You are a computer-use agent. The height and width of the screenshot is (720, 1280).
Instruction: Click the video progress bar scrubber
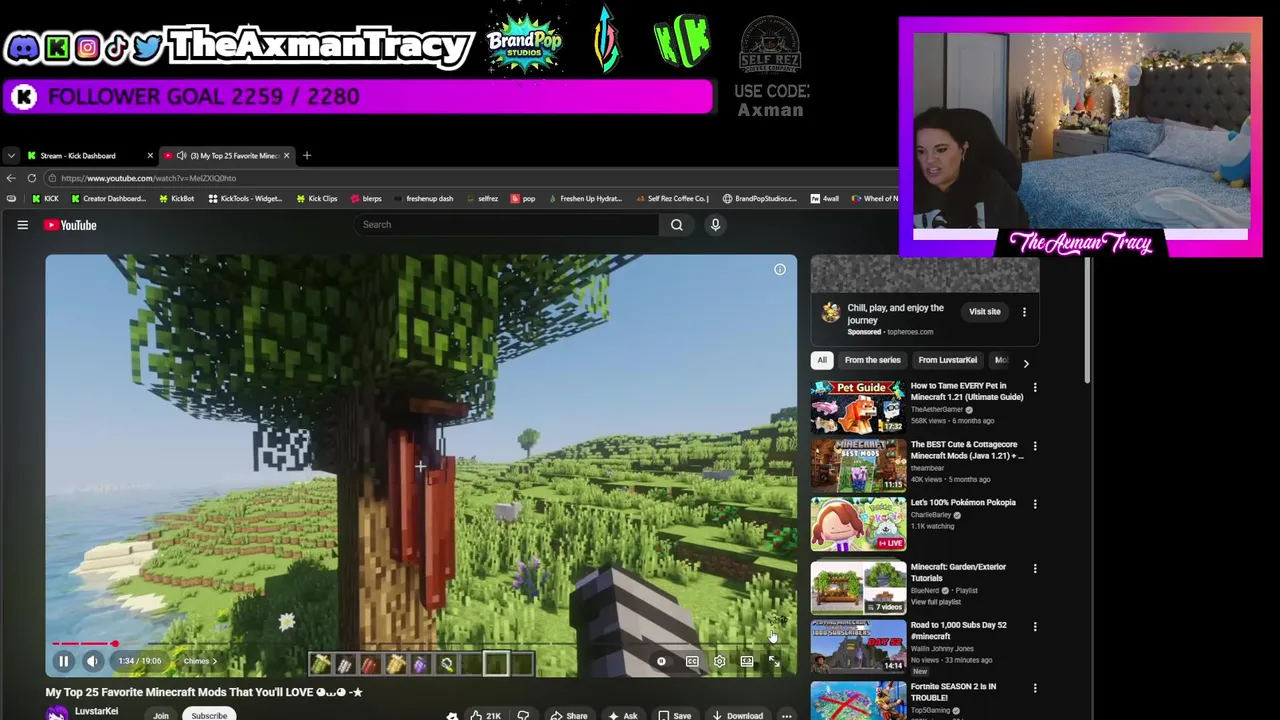click(115, 644)
